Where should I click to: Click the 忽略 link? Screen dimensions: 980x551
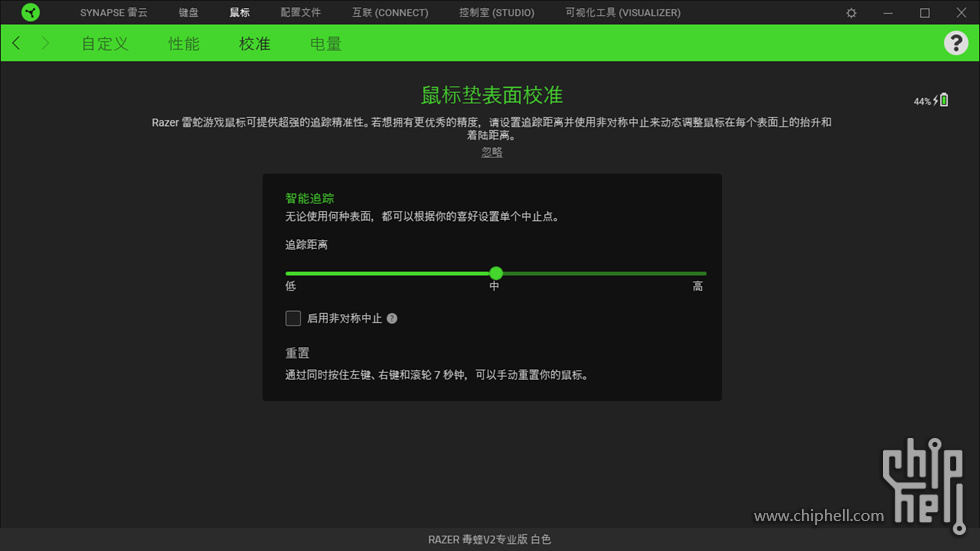pos(492,152)
